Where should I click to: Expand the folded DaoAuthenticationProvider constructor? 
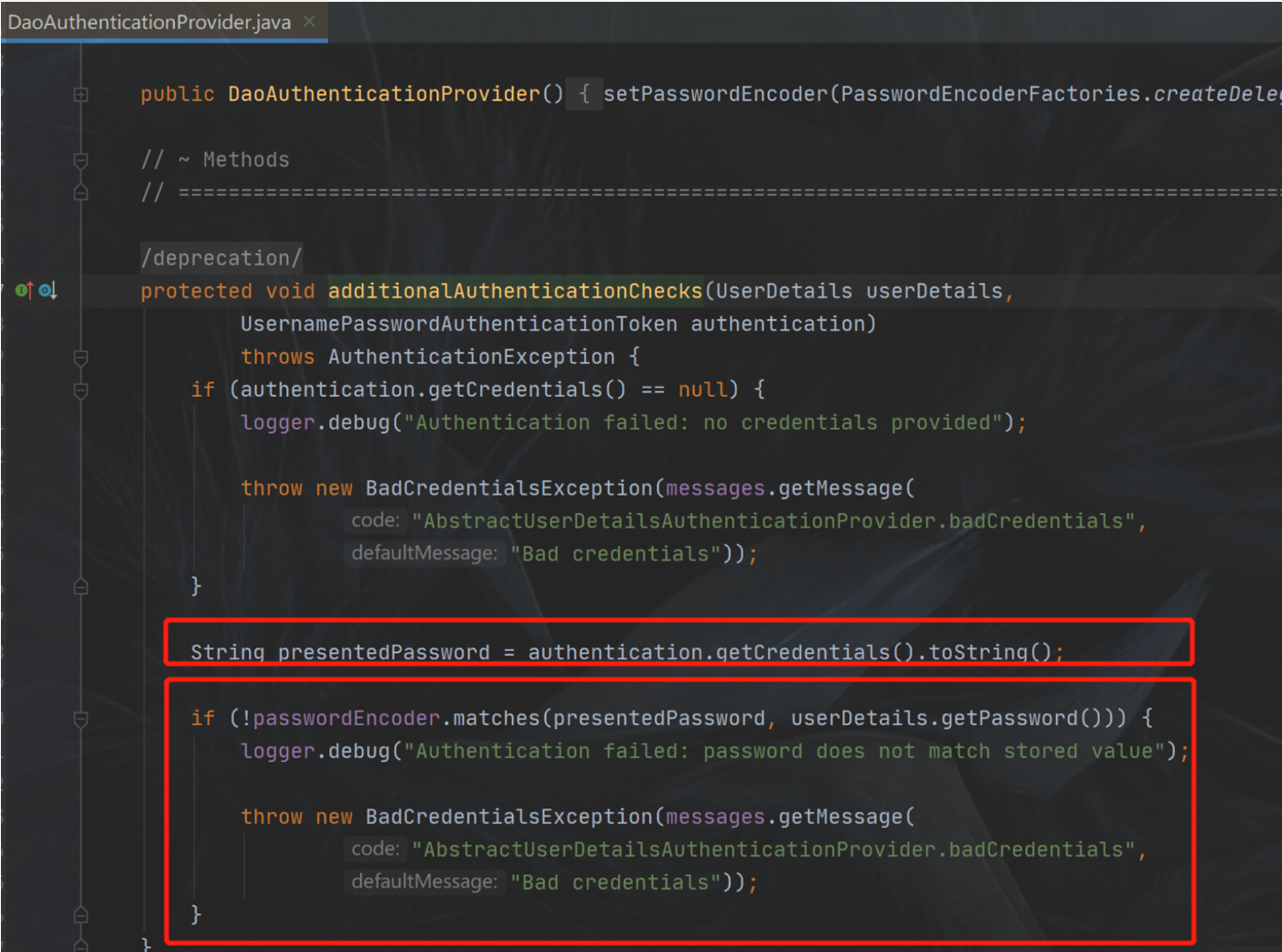point(80,94)
